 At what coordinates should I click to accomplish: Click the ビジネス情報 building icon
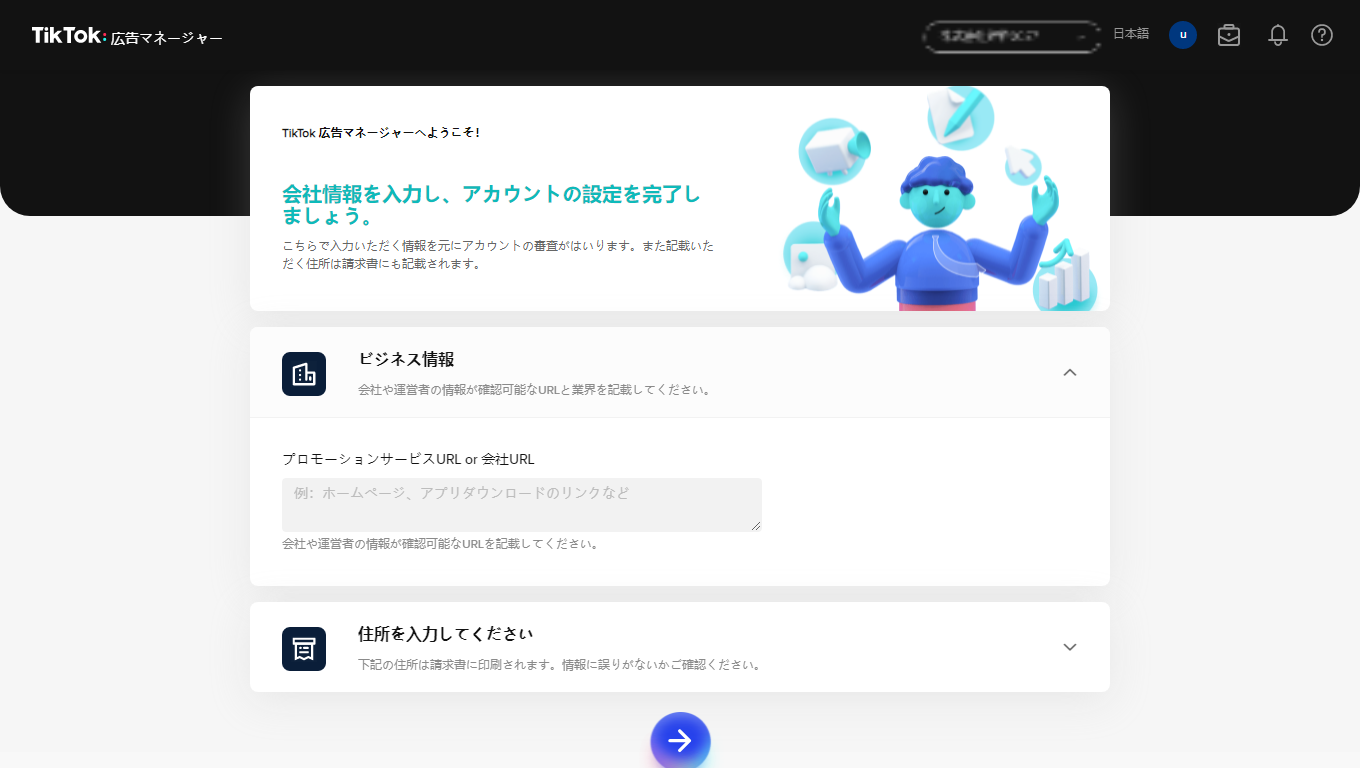click(304, 374)
